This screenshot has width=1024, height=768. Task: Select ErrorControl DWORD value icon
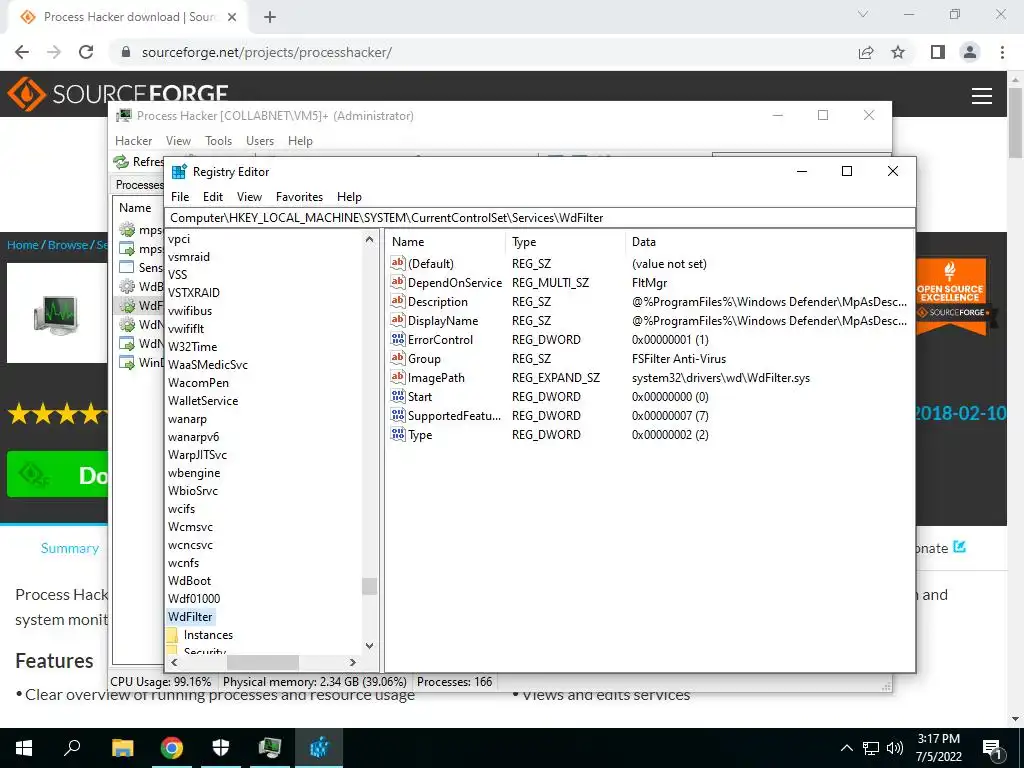click(x=398, y=339)
